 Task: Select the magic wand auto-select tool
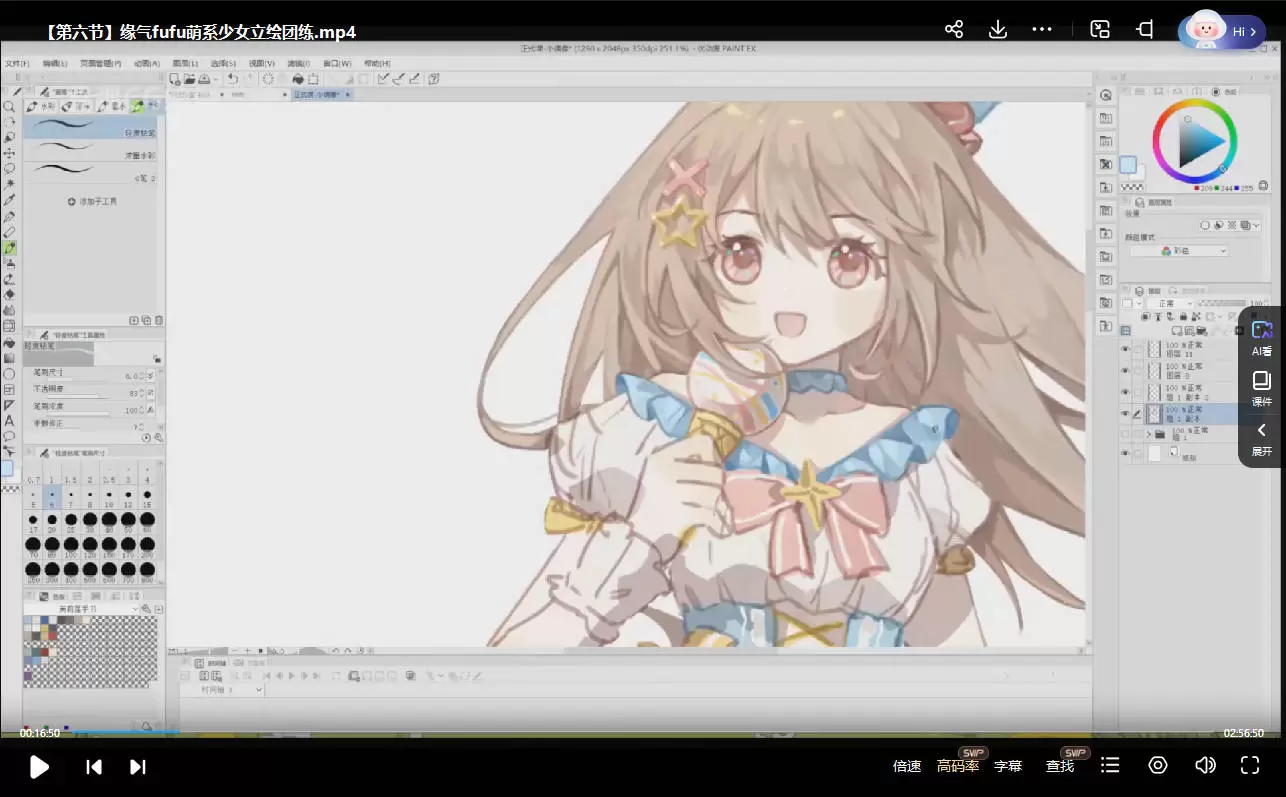coord(9,184)
